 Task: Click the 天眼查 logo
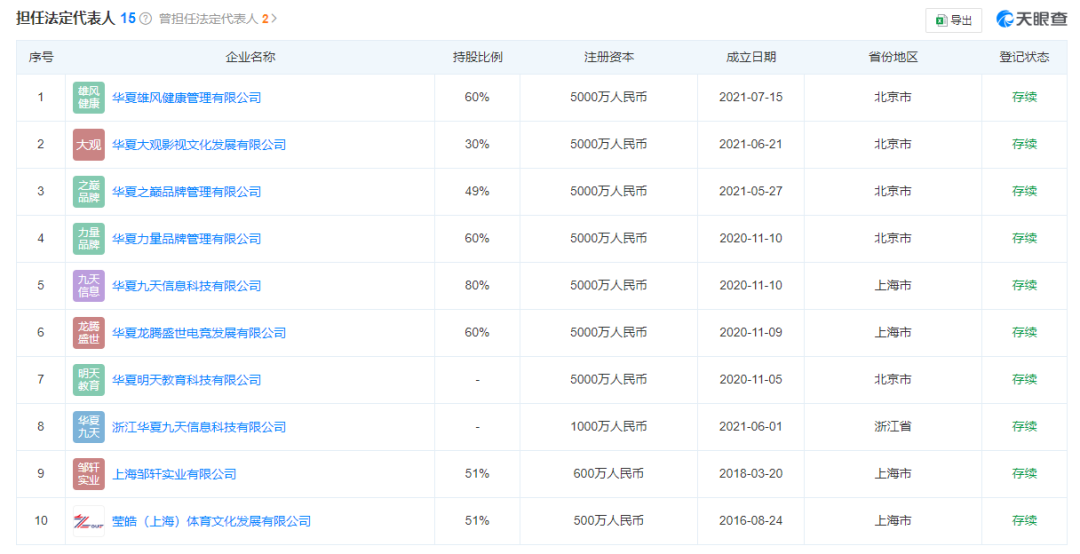click(x=1032, y=19)
